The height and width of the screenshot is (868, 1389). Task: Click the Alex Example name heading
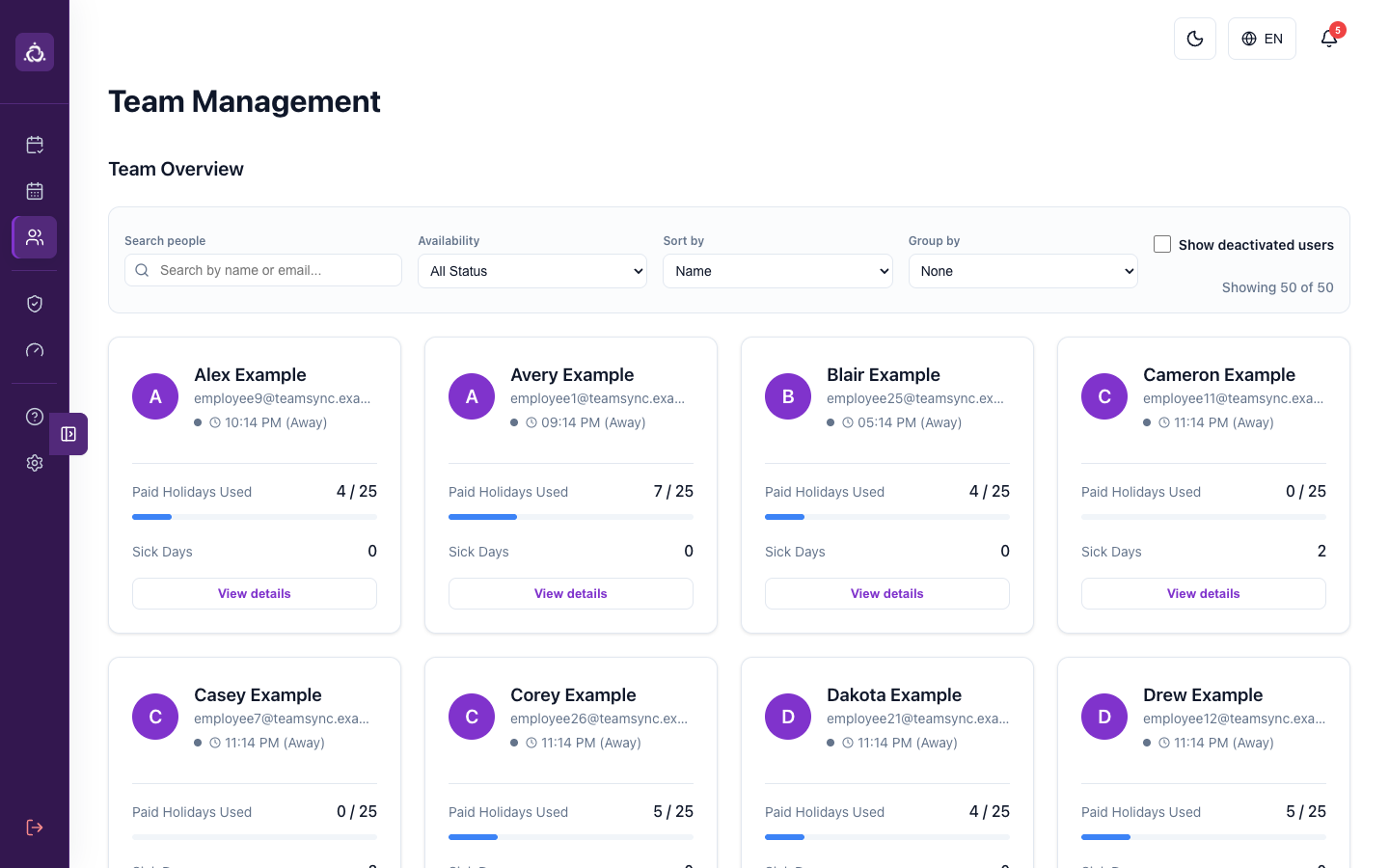250,374
